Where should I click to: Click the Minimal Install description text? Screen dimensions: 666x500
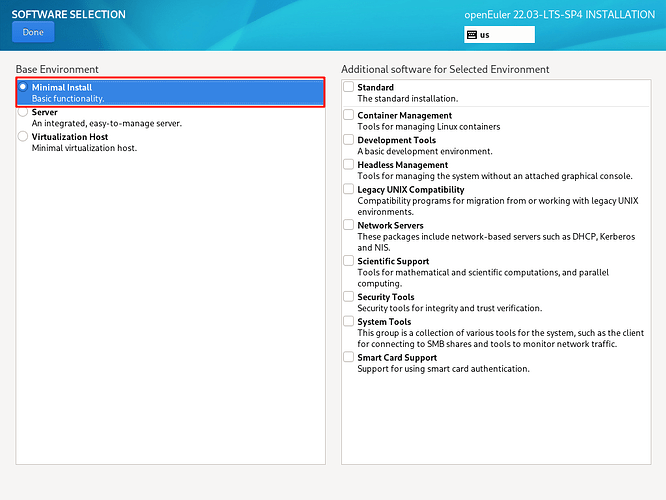[x=68, y=99]
